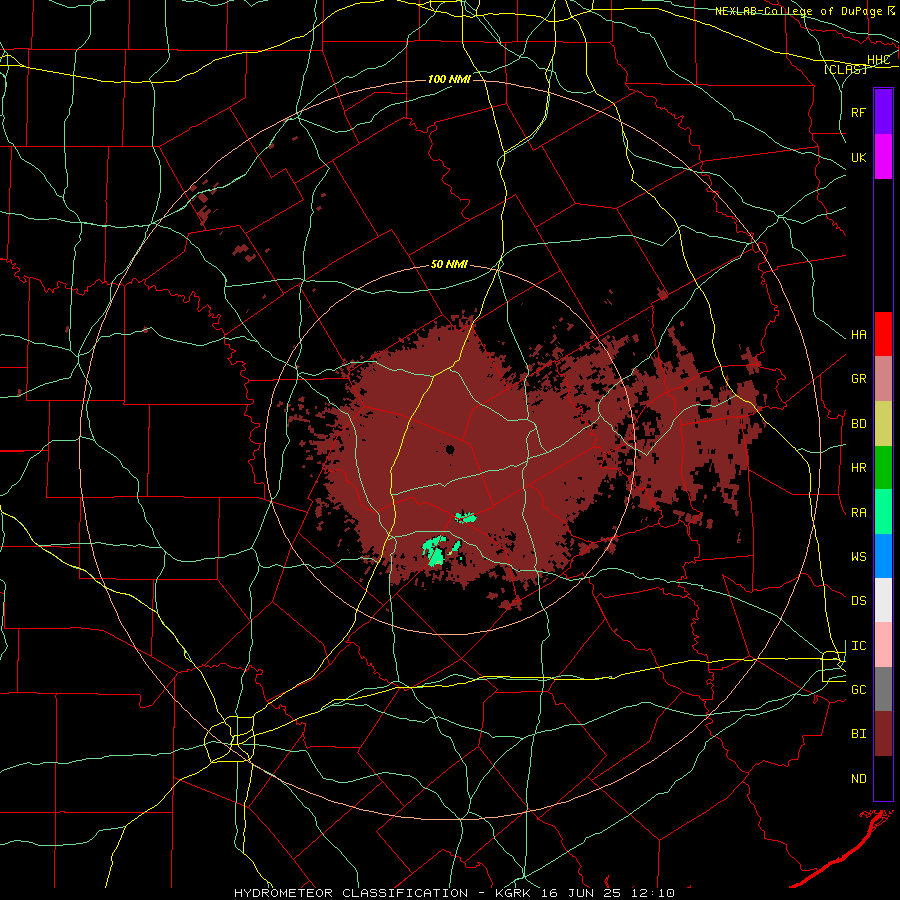Click the WS legend label
Viewport: 900px width, 900px height.
pyautogui.click(x=858, y=557)
